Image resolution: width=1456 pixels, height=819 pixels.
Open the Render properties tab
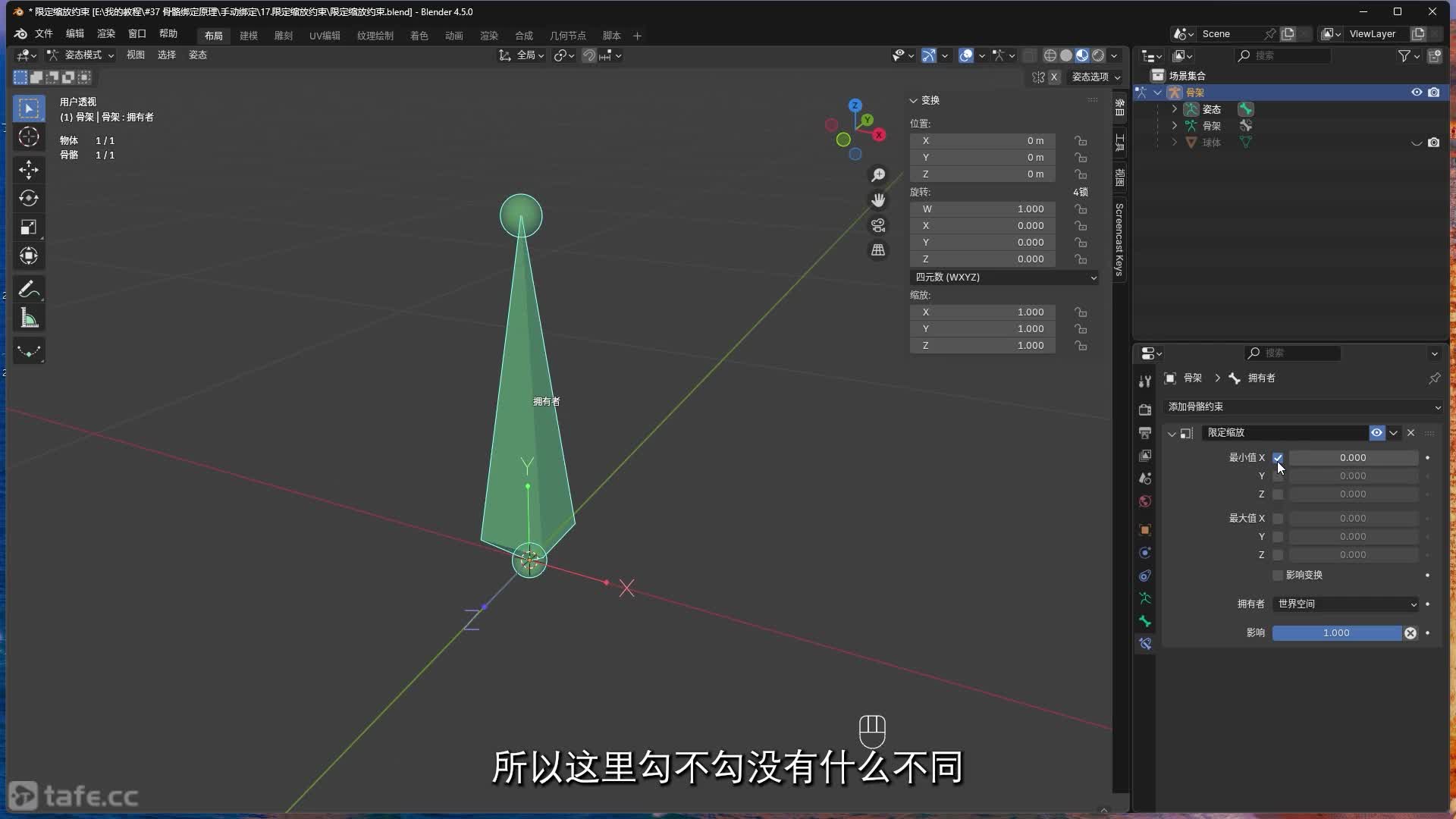coord(1145,409)
